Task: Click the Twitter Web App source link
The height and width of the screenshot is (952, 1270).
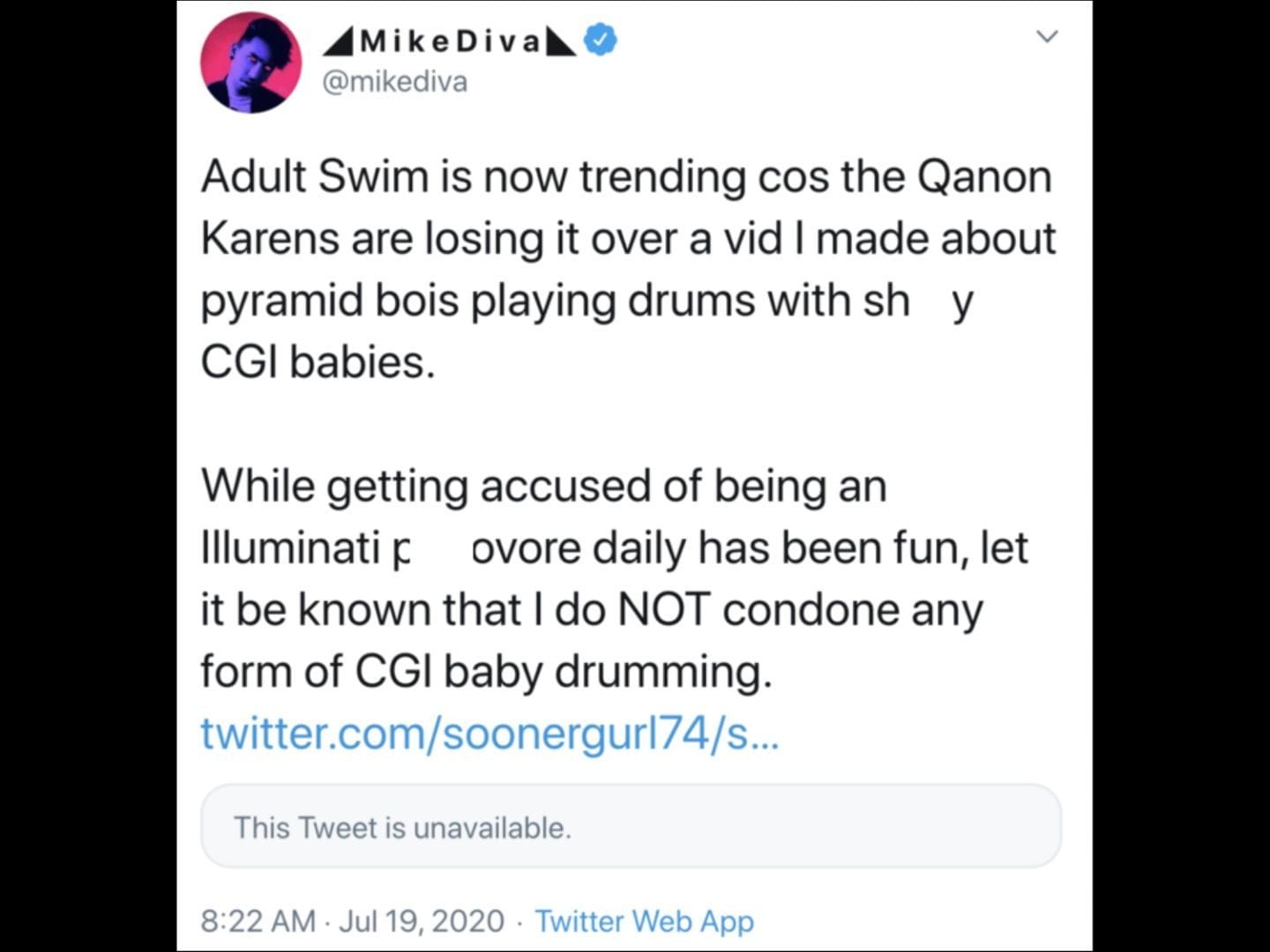Action: (646, 920)
